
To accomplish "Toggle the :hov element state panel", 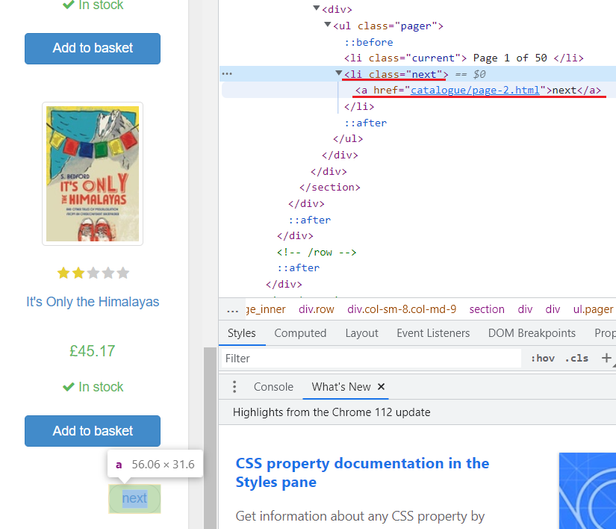I will point(542,358).
